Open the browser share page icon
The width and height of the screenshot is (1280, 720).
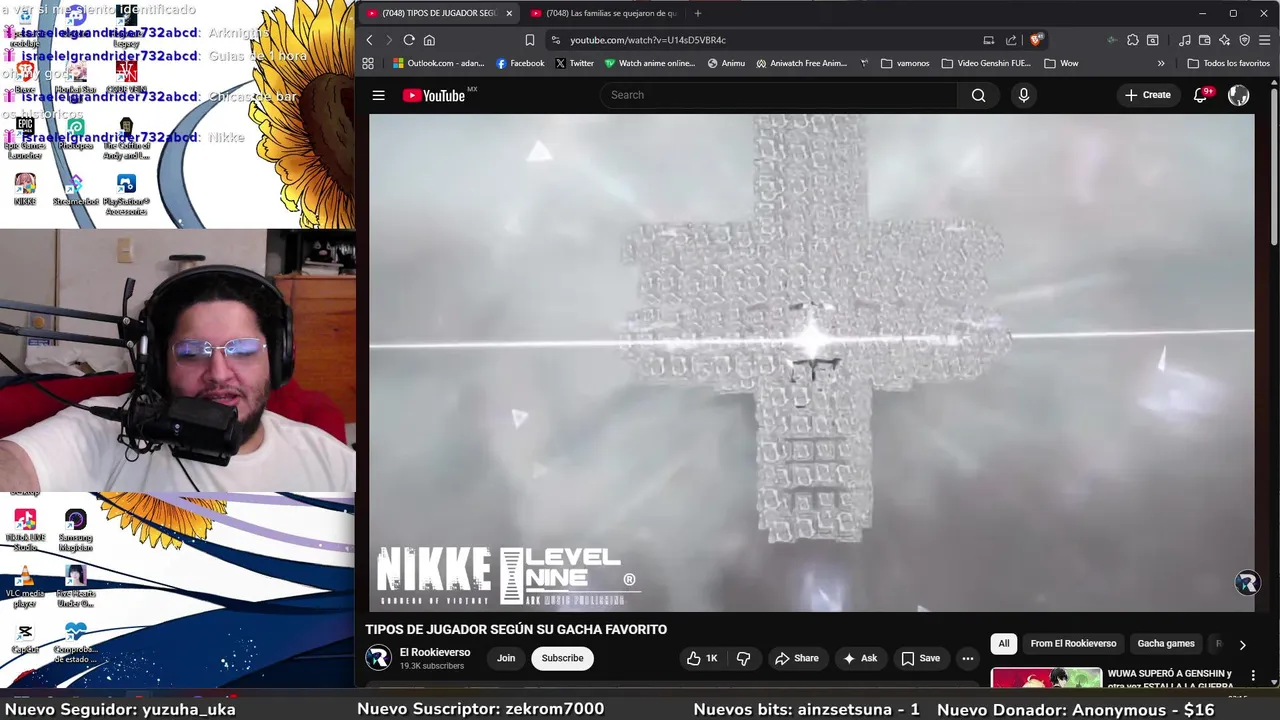pos(1011,40)
